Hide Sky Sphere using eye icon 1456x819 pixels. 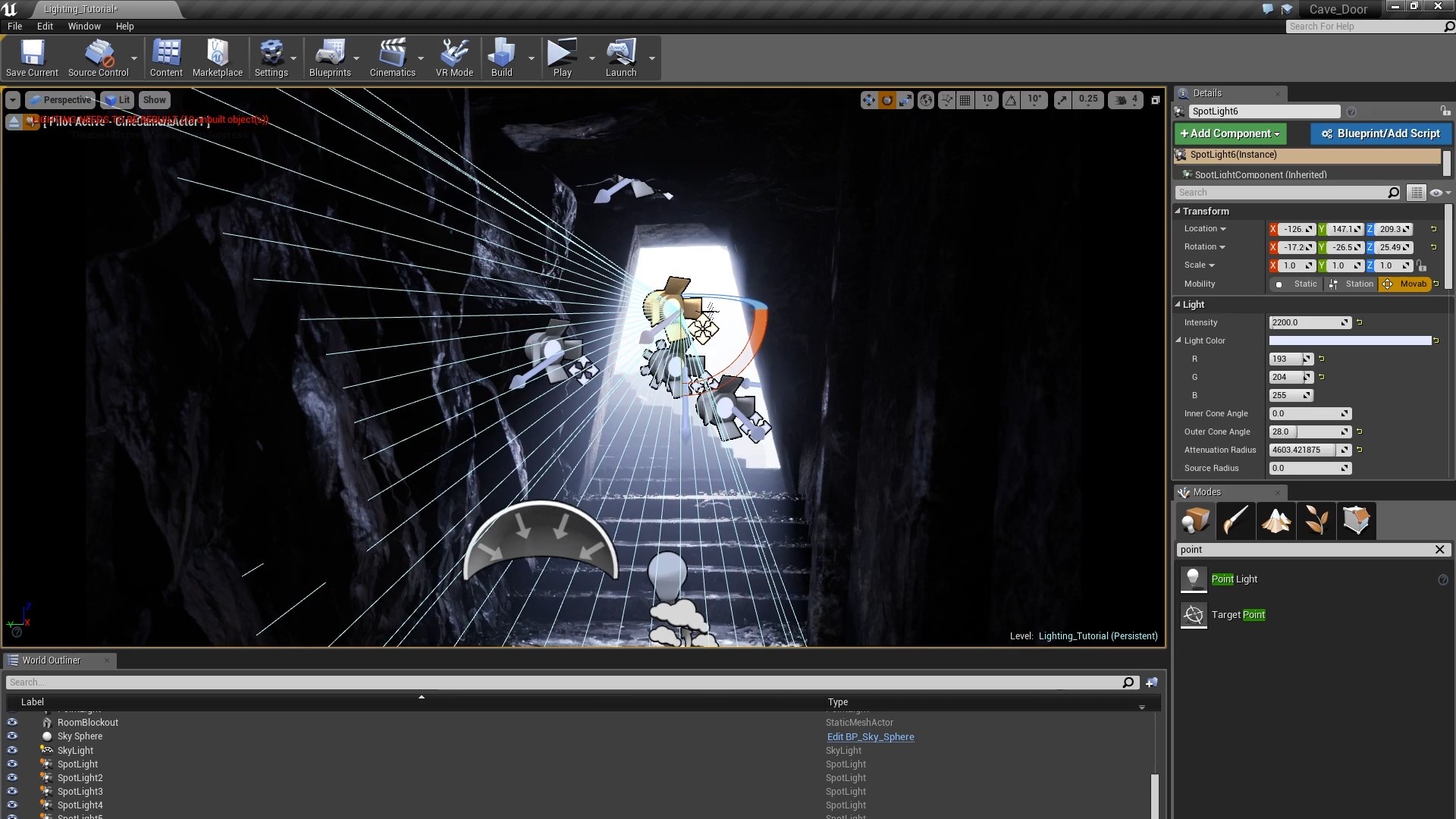tap(12, 736)
